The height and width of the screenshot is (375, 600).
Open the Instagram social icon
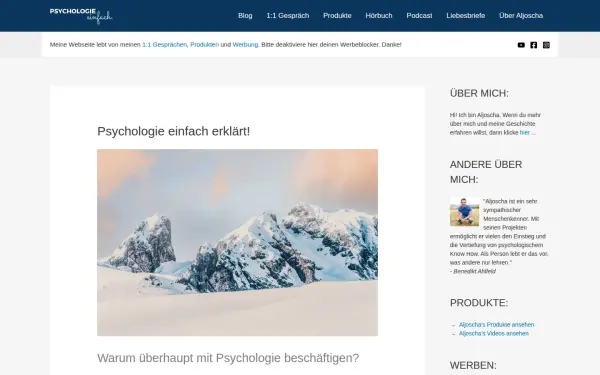[546, 45]
